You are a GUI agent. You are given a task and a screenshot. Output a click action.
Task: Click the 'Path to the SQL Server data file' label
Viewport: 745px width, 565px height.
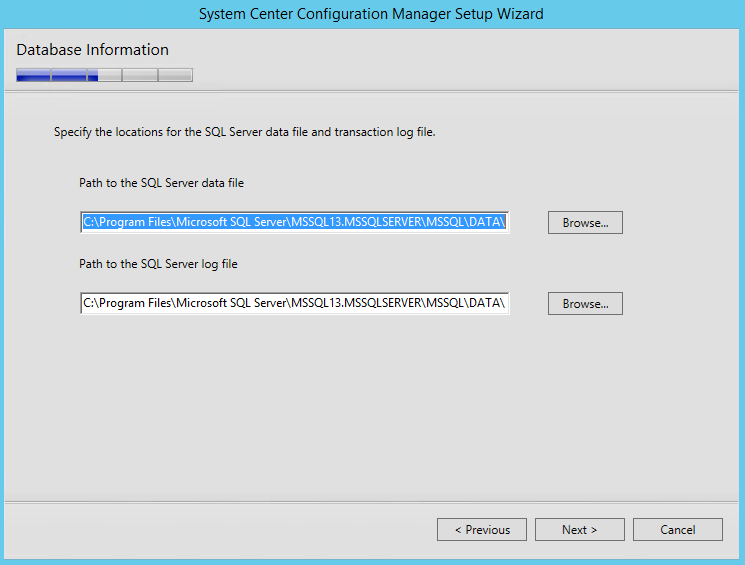tap(162, 183)
